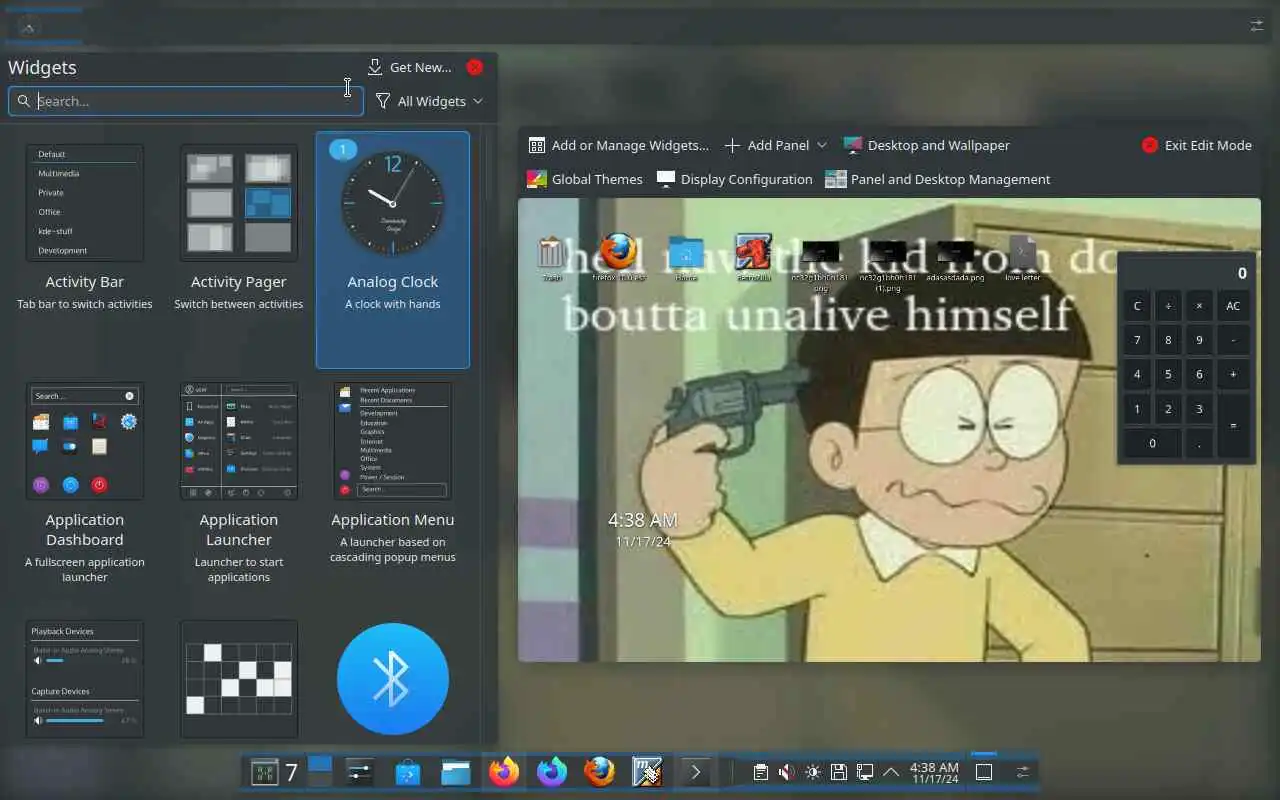The height and width of the screenshot is (800, 1280).
Task: Launch classic Firefox globe icon in panel
Action: [600, 772]
